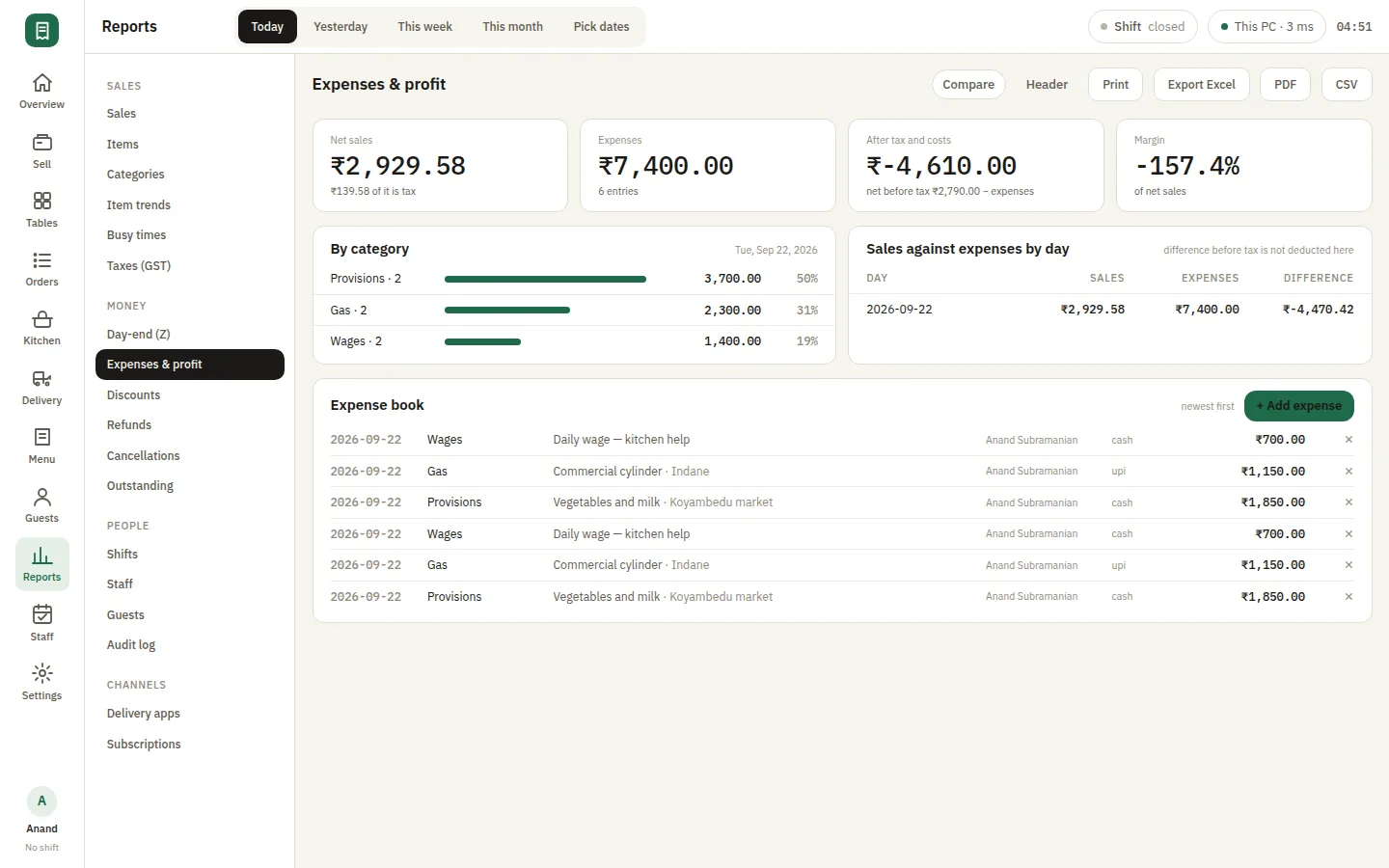This screenshot has height=868, width=1389.
Task: Open the Items report
Action: coord(190,145)
